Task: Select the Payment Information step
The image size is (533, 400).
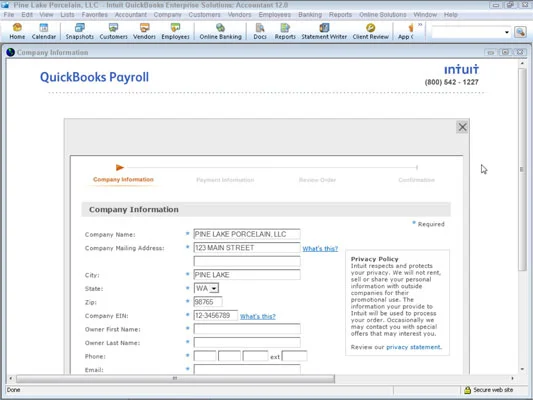Action: [x=225, y=180]
